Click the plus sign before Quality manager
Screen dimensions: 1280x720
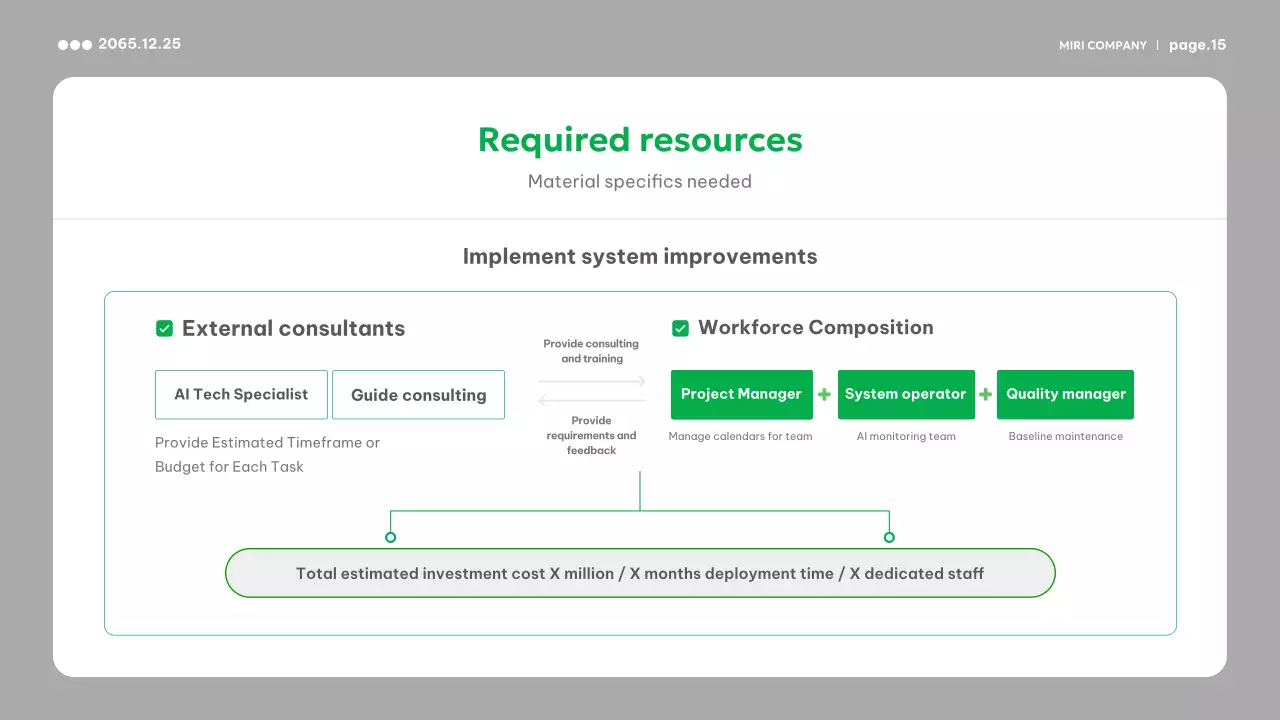985,395
